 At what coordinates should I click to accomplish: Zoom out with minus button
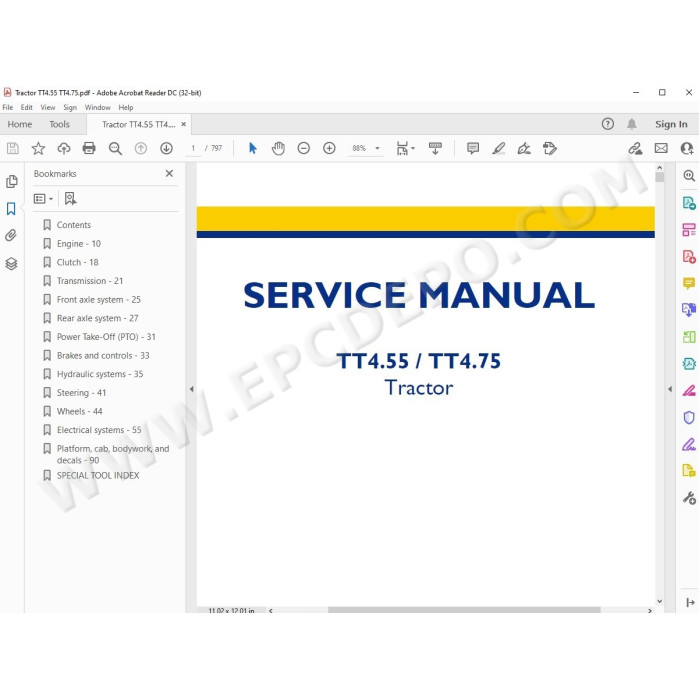304,148
